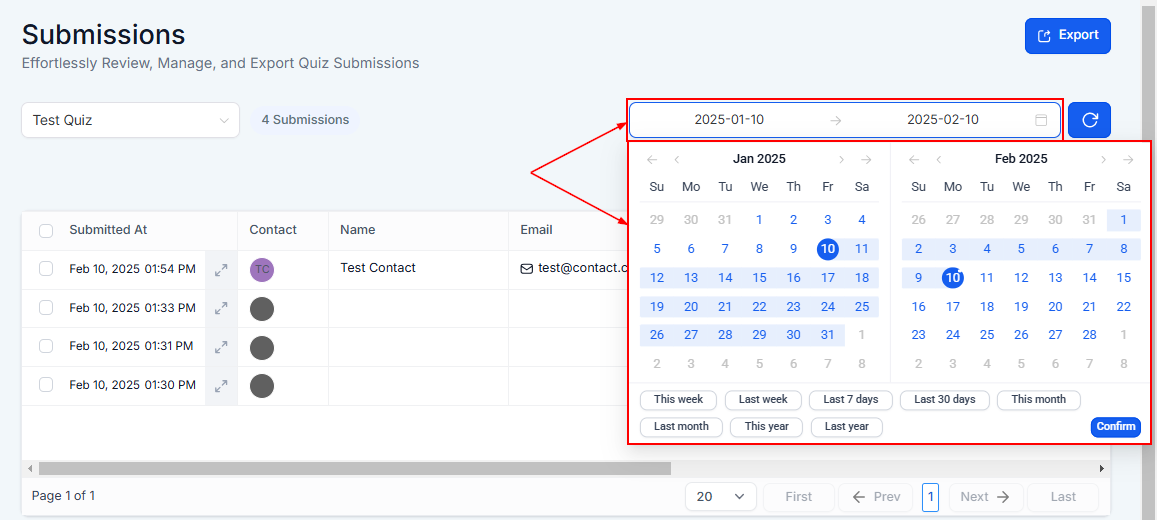The height and width of the screenshot is (520, 1157).
Task: Go to previous month in Jan 2025 calendar
Action: tap(677, 159)
